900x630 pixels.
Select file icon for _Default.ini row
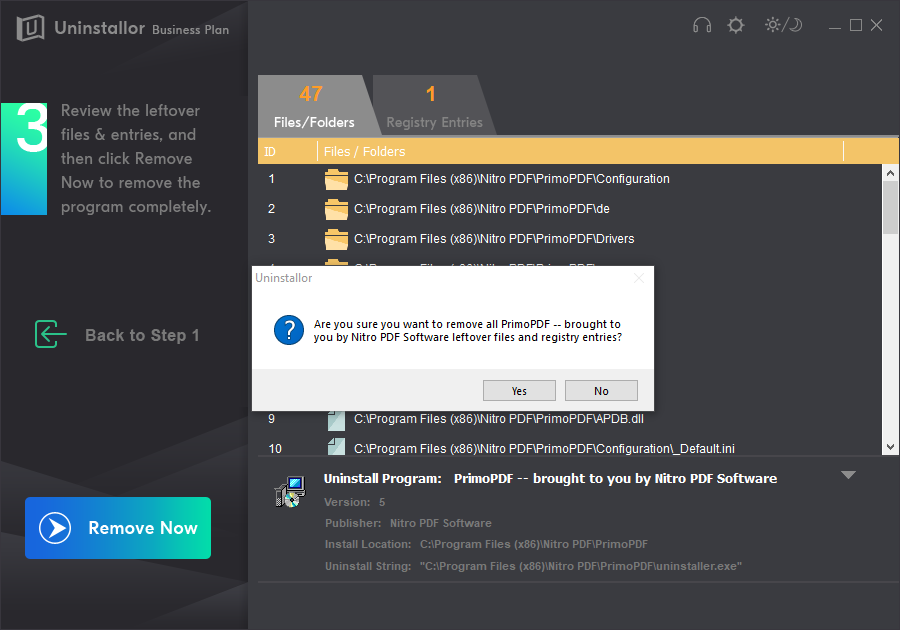point(336,447)
